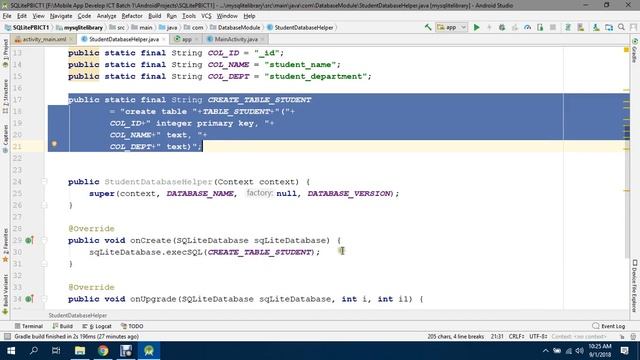
Task: Open the Logcat tool window
Action: click(97, 326)
